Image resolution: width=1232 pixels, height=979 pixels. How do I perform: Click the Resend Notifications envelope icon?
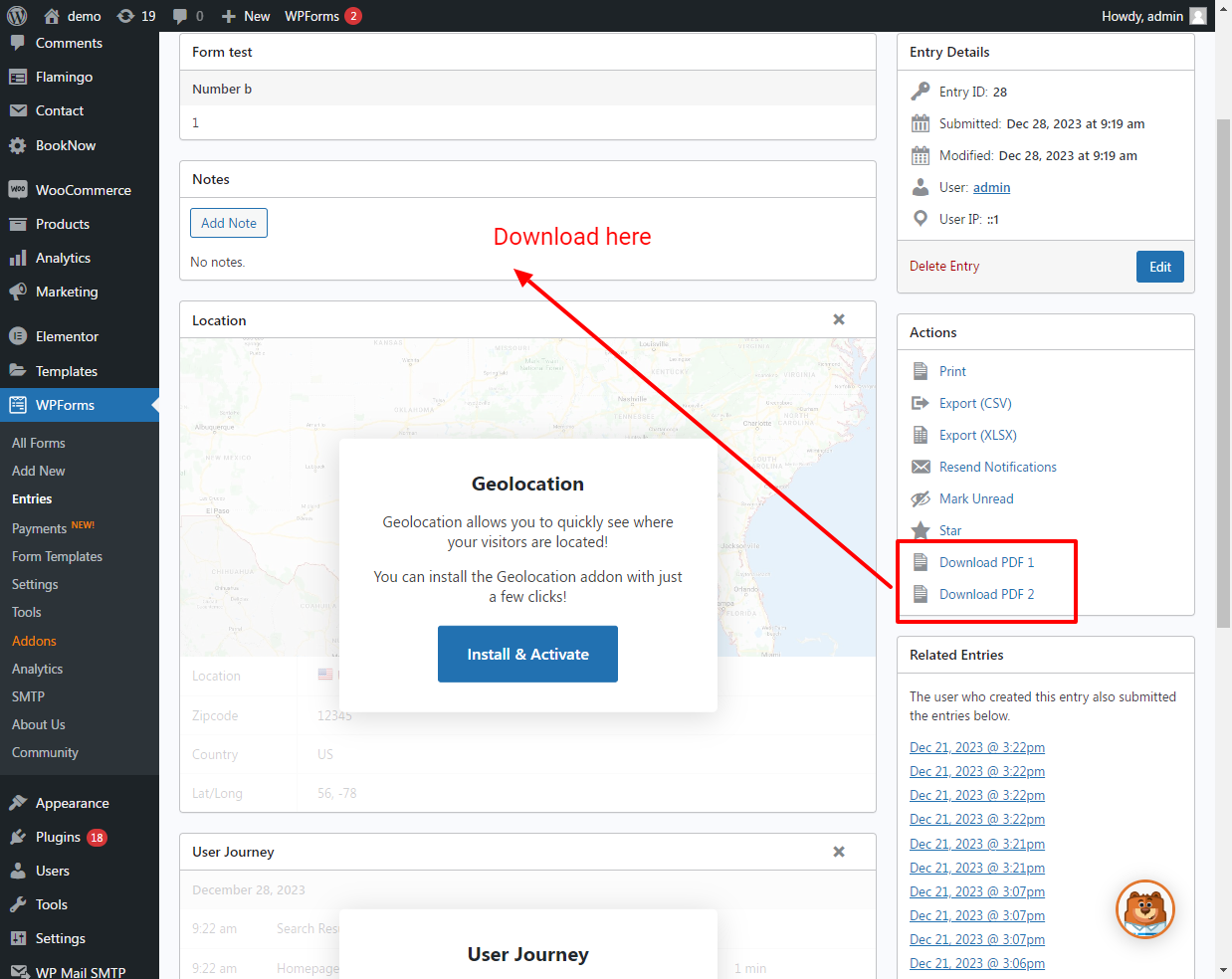pyautogui.click(x=921, y=466)
